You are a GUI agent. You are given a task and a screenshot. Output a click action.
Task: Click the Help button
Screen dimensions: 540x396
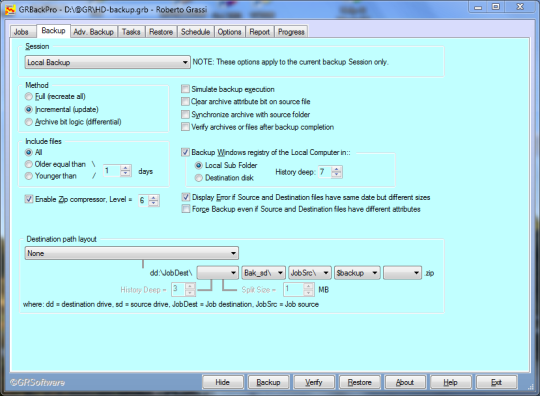tap(450, 382)
